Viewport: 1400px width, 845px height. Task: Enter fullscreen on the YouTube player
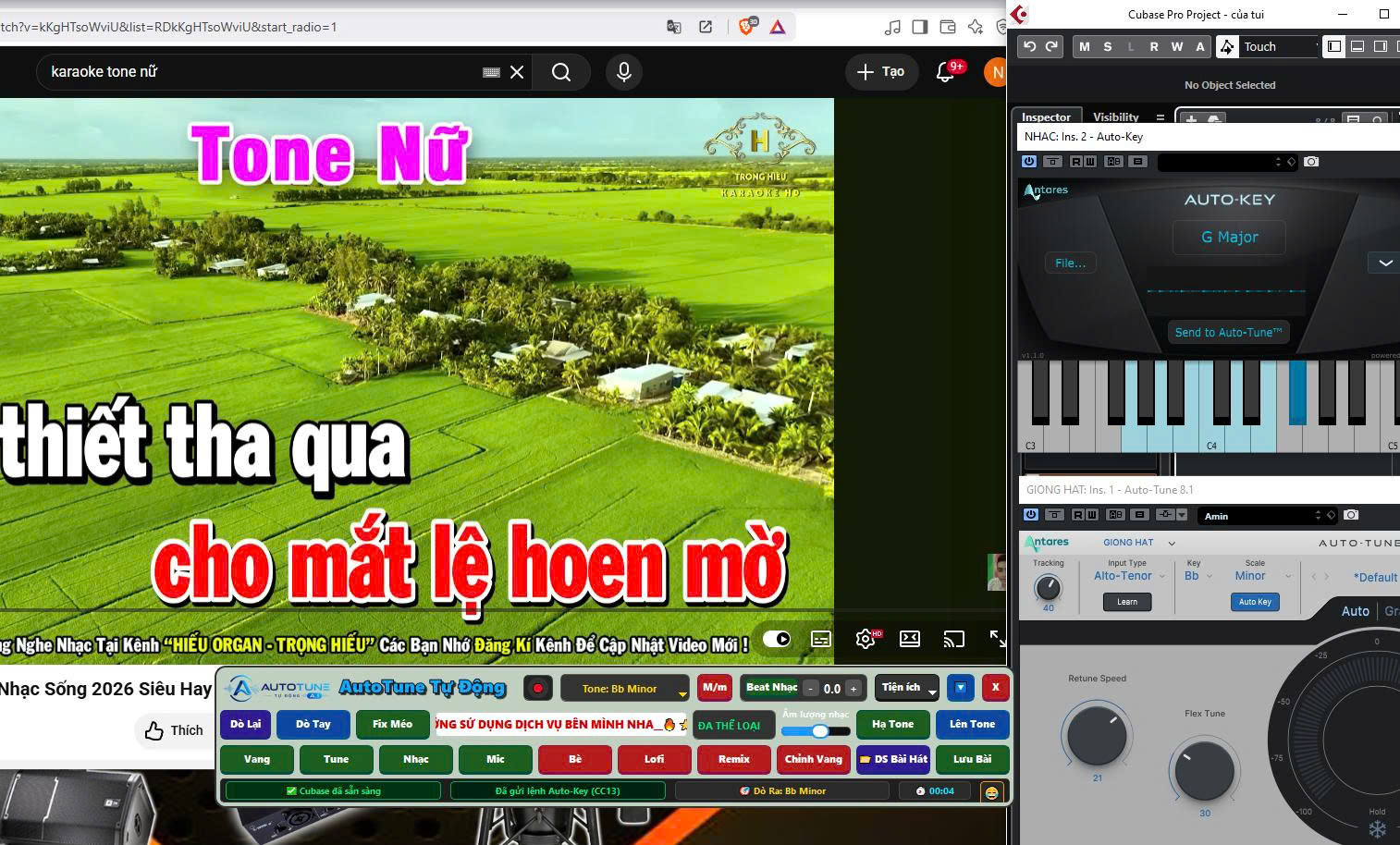point(998,639)
